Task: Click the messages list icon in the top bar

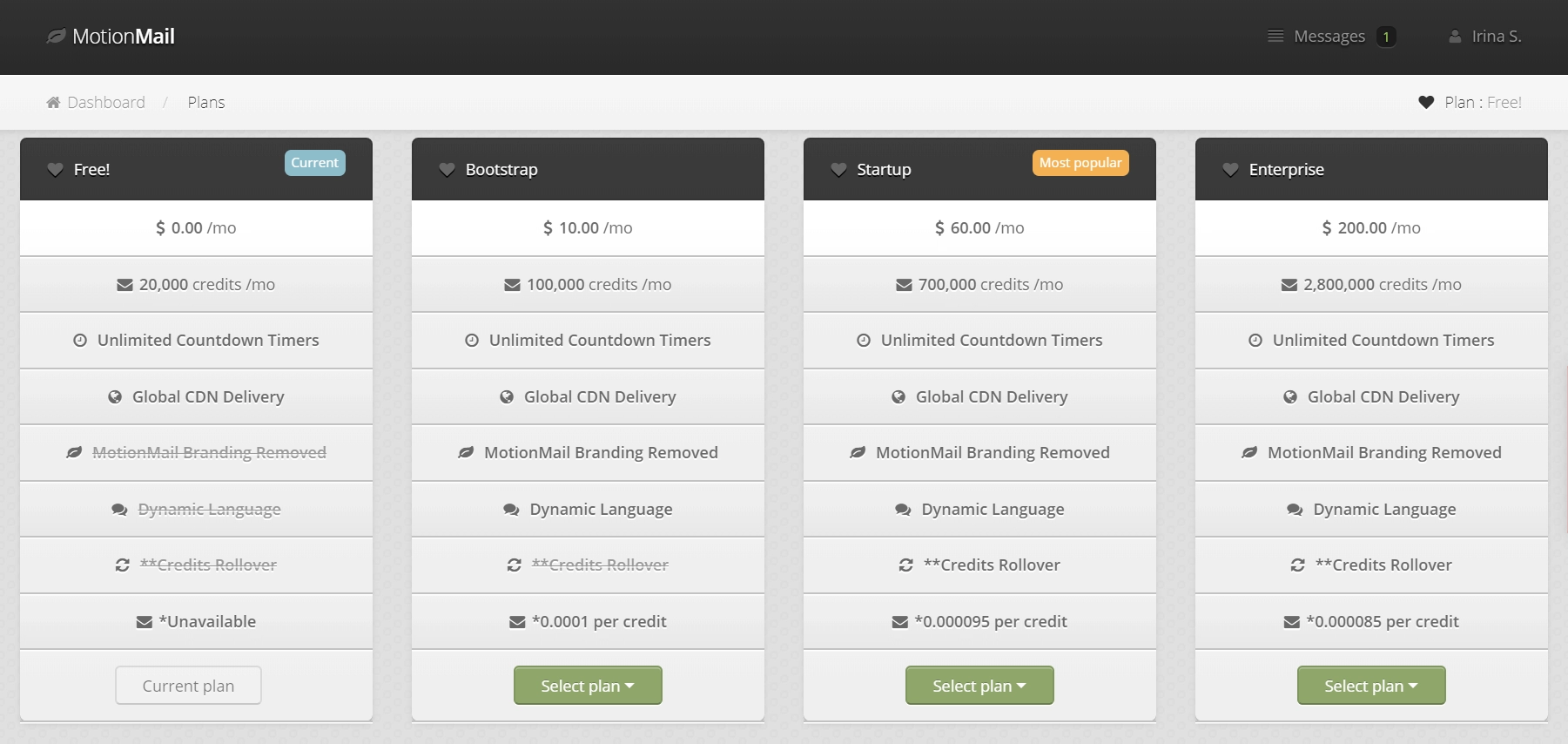Action: tap(1276, 36)
